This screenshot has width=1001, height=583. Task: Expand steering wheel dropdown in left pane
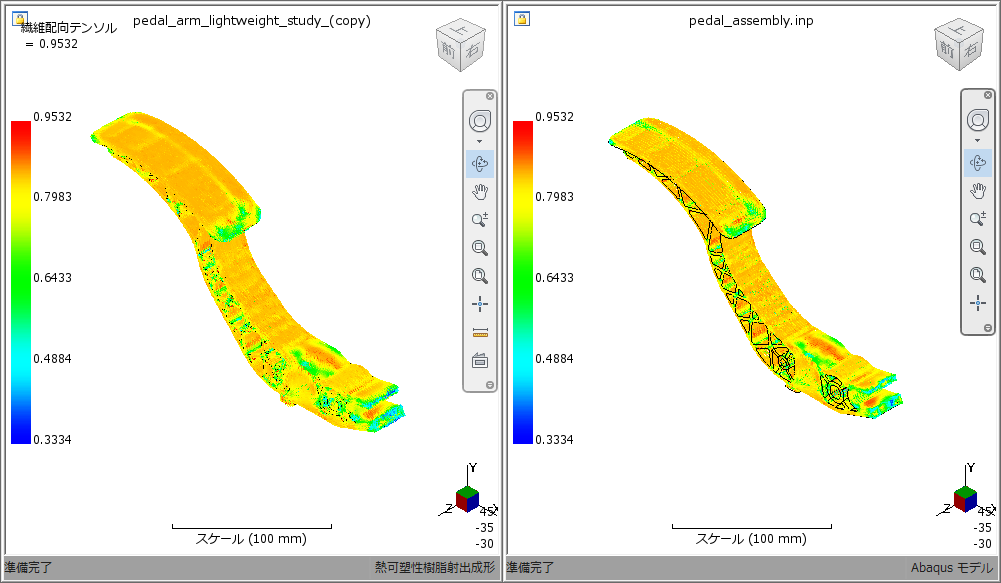(x=479, y=142)
